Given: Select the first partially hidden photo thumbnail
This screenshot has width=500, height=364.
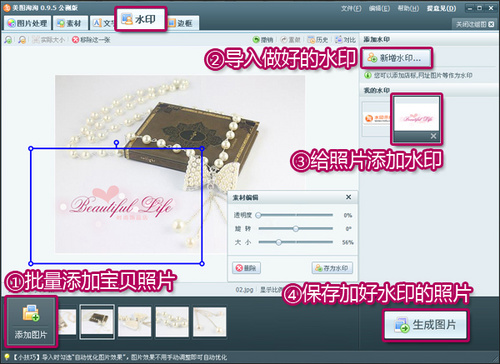Looking at the screenshot, I should (67, 322).
